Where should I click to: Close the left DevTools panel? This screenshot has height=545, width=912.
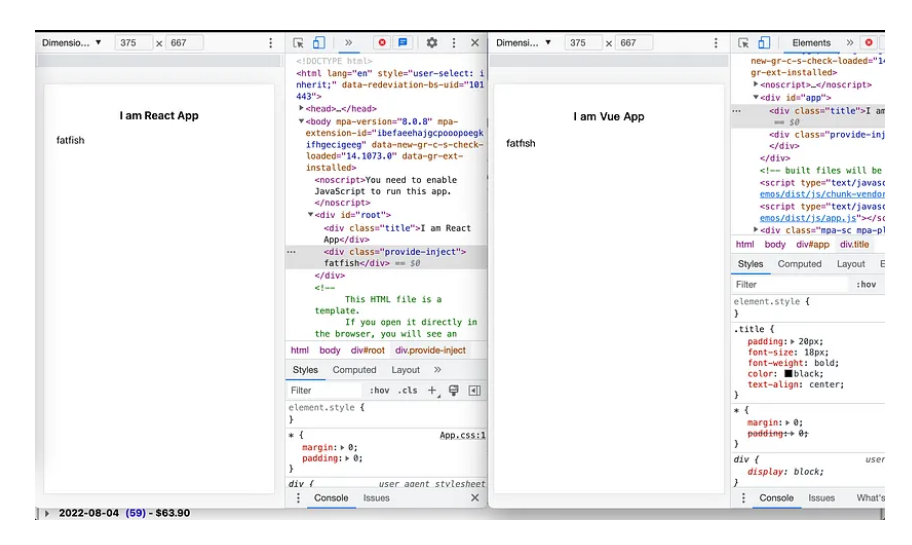coord(475,42)
